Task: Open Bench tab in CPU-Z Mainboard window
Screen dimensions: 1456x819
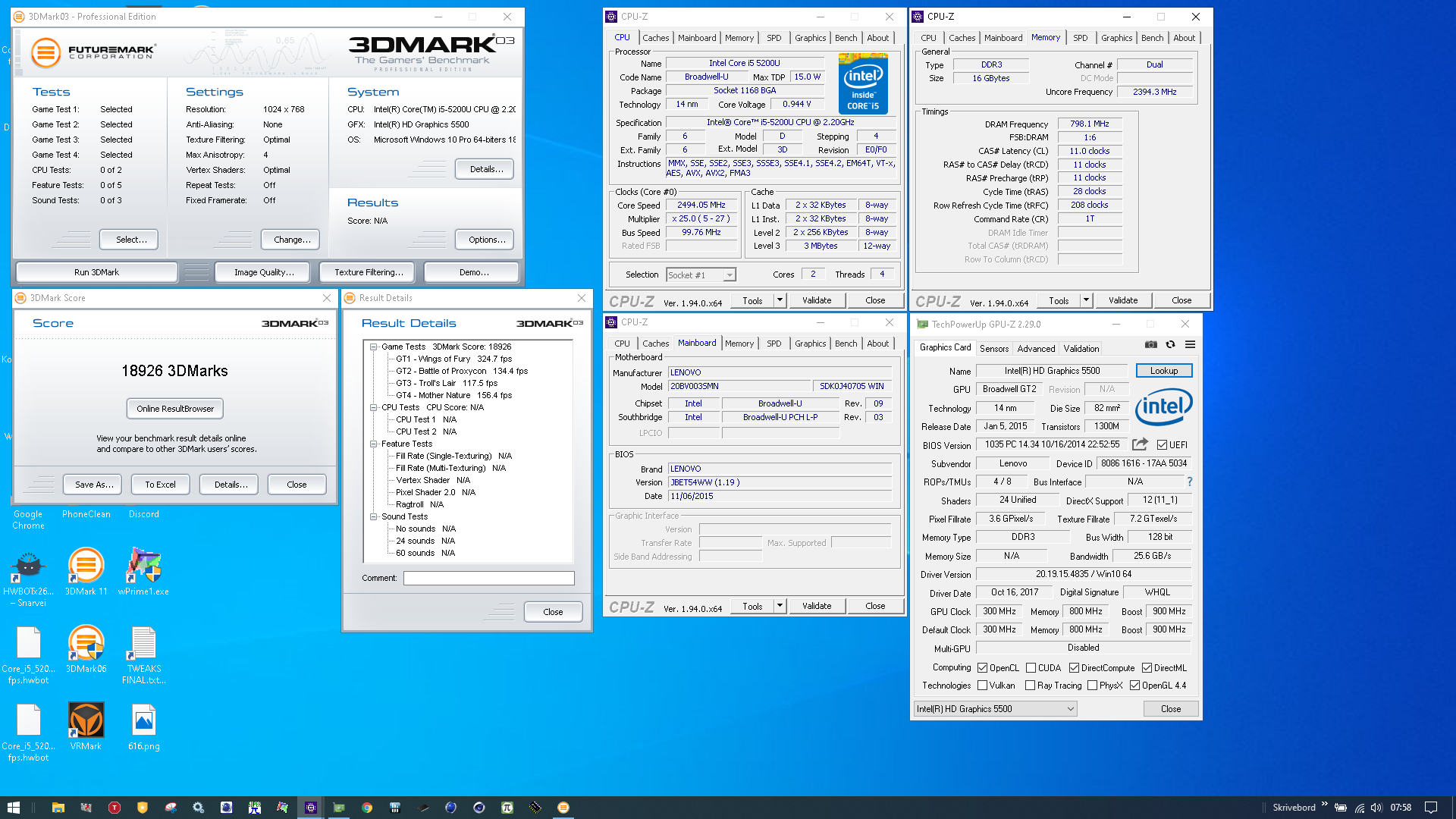Action: pyautogui.click(x=846, y=344)
